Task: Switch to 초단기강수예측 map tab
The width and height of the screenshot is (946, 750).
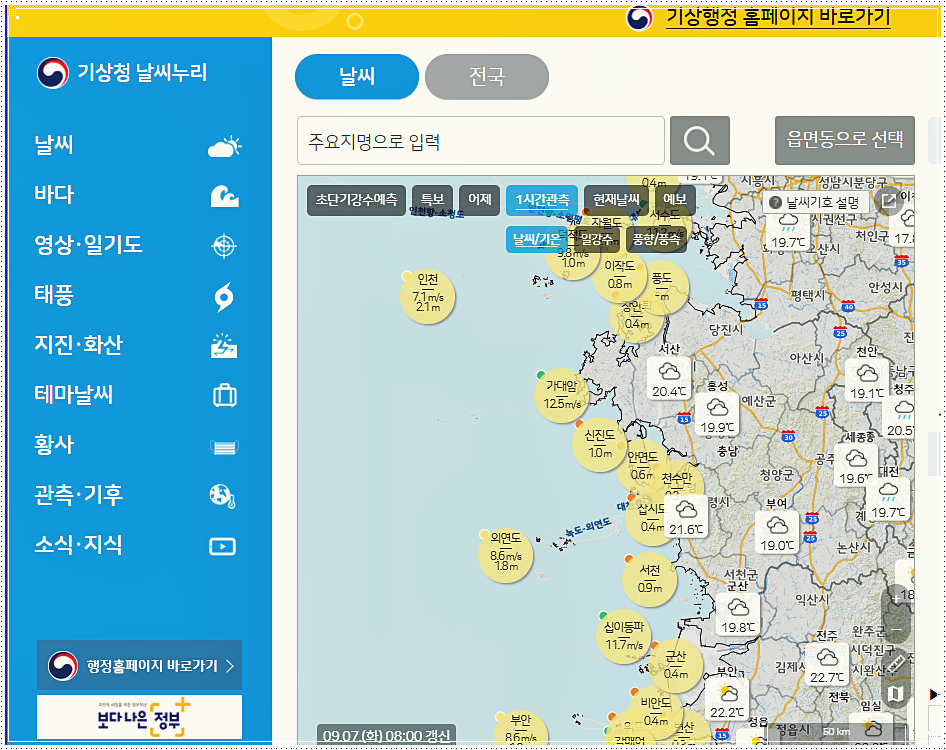Action: [x=357, y=200]
